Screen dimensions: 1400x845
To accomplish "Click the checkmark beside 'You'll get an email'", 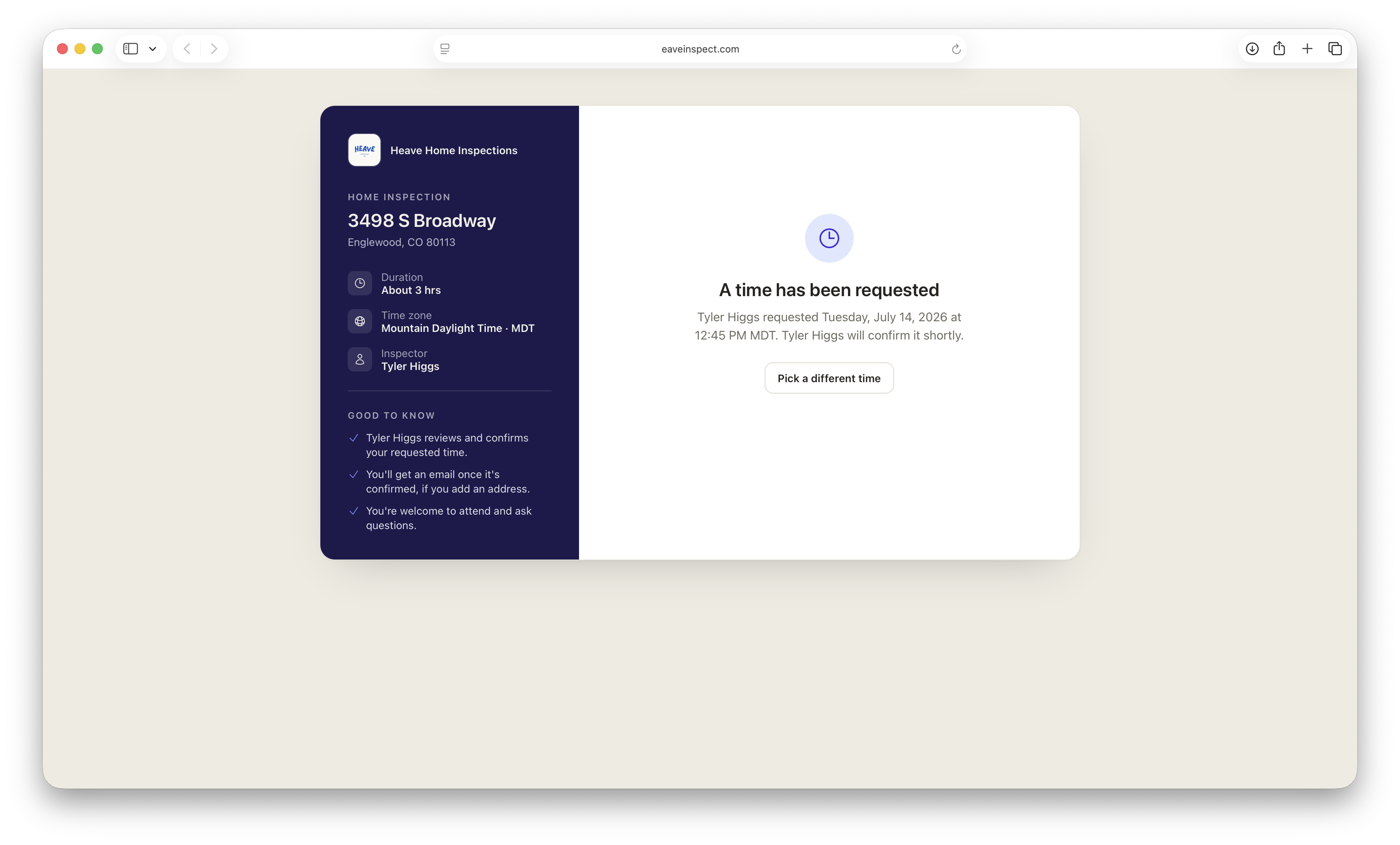I will pos(353,474).
